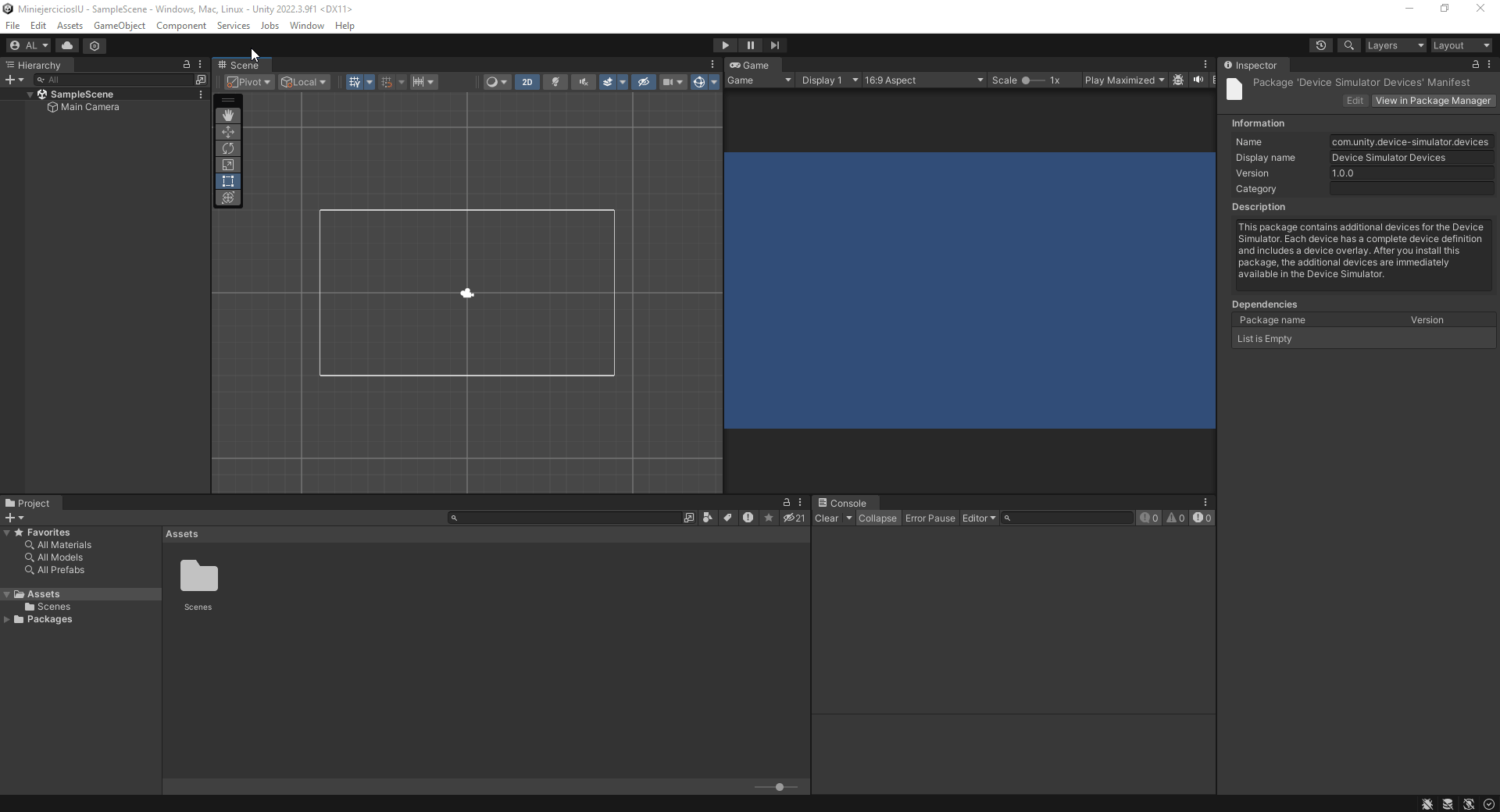Toggle Error Pause in Console

point(930,518)
